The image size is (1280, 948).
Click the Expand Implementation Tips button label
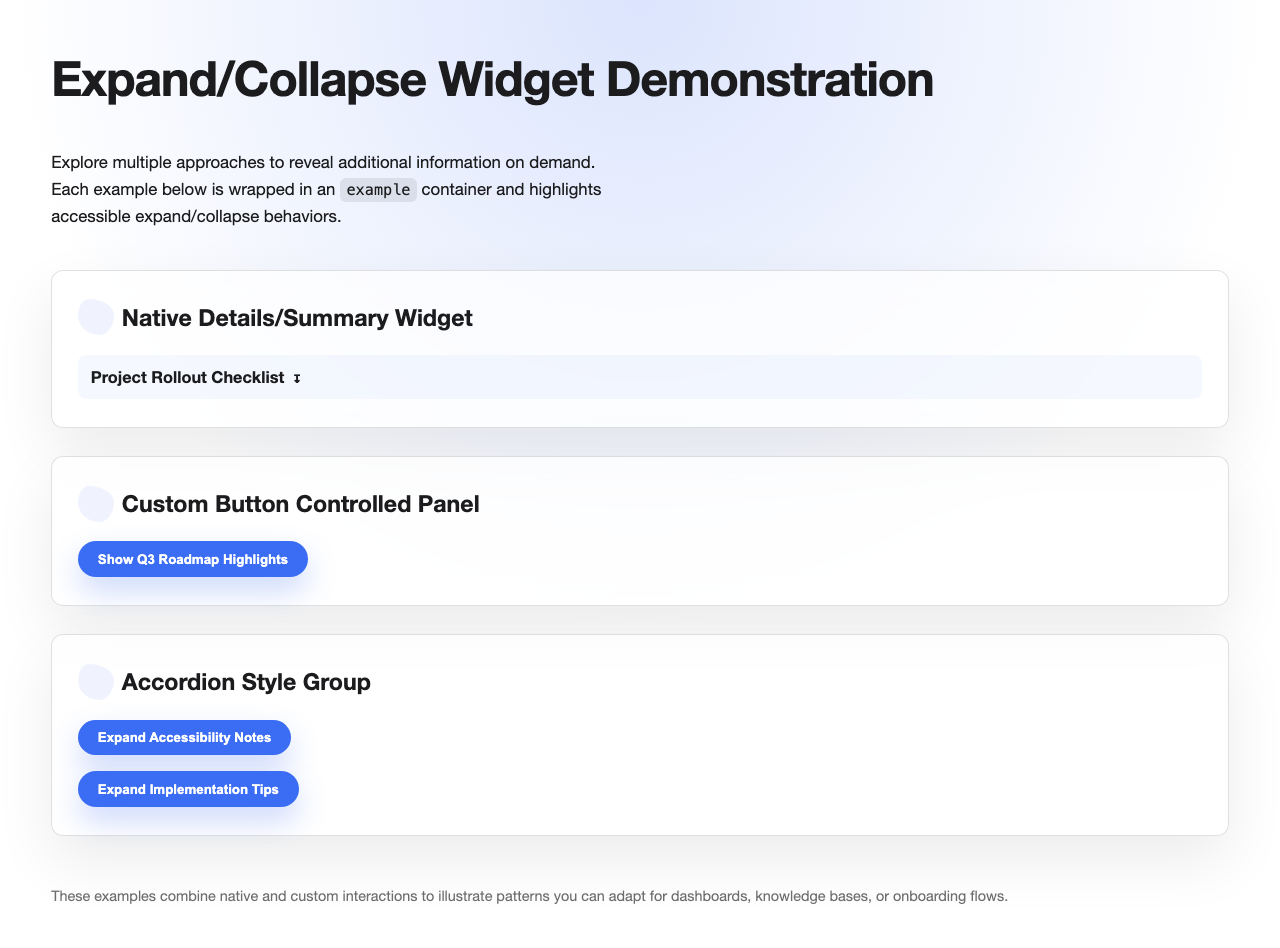click(x=188, y=789)
